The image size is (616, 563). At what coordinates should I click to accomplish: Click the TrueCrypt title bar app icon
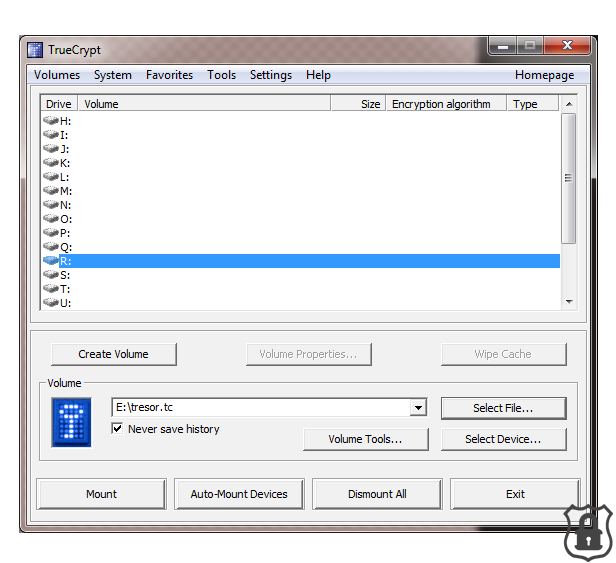35,50
